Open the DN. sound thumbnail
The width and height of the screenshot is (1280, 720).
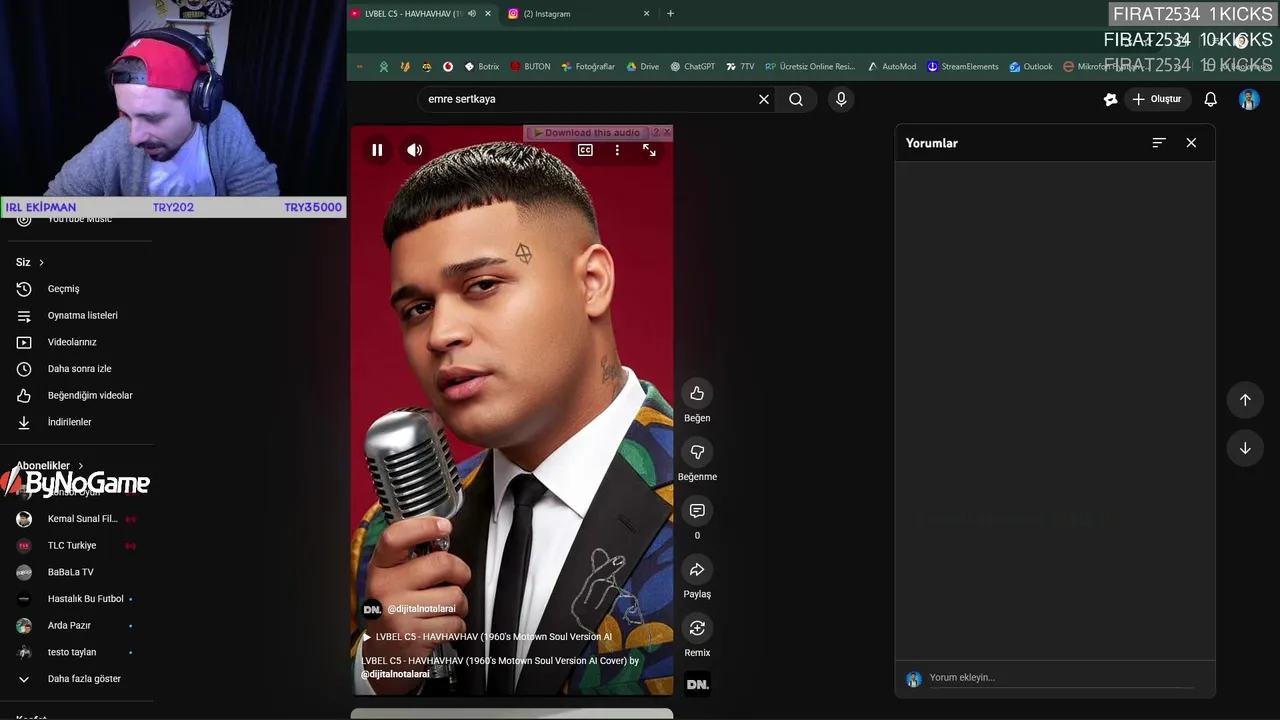pyautogui.click(x=698, y=684)
